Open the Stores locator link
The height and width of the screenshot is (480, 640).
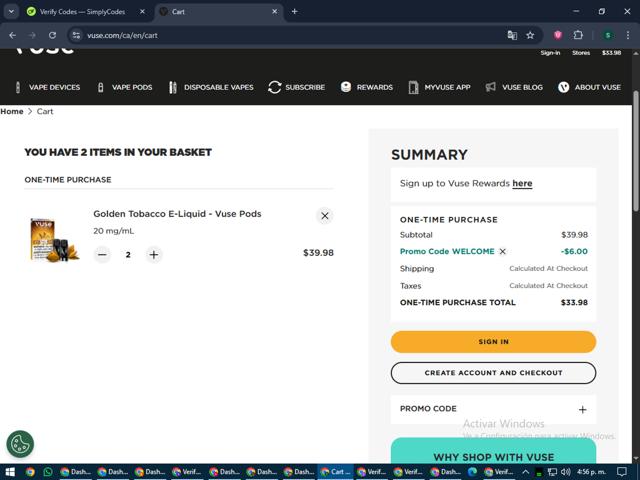580,53
